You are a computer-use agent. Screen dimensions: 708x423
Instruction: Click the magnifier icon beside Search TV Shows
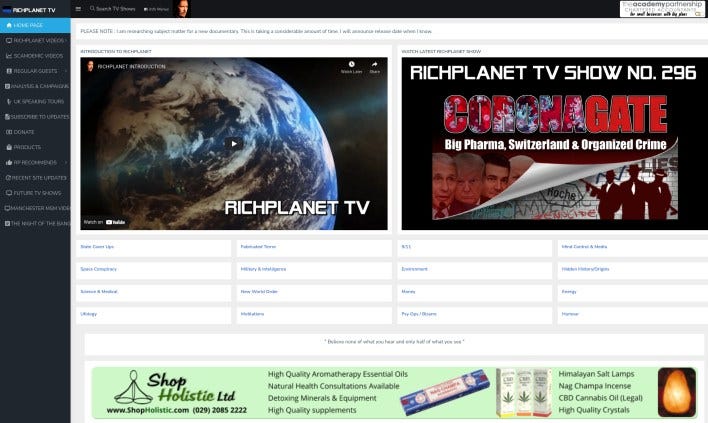point(92,8)
